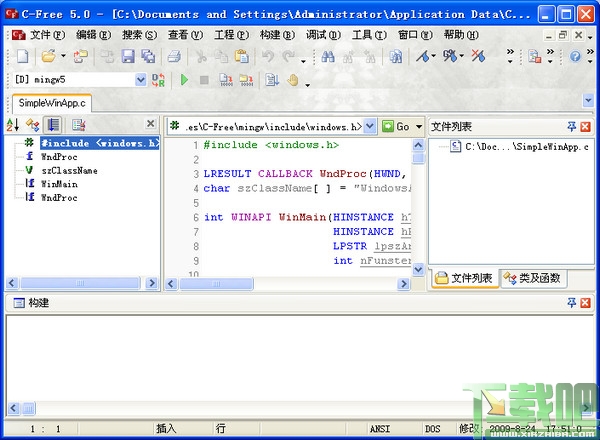Click the debug/release switch icon
Image resolution: width=600 pixels, height=440 pixels.
tap(158, 80)
